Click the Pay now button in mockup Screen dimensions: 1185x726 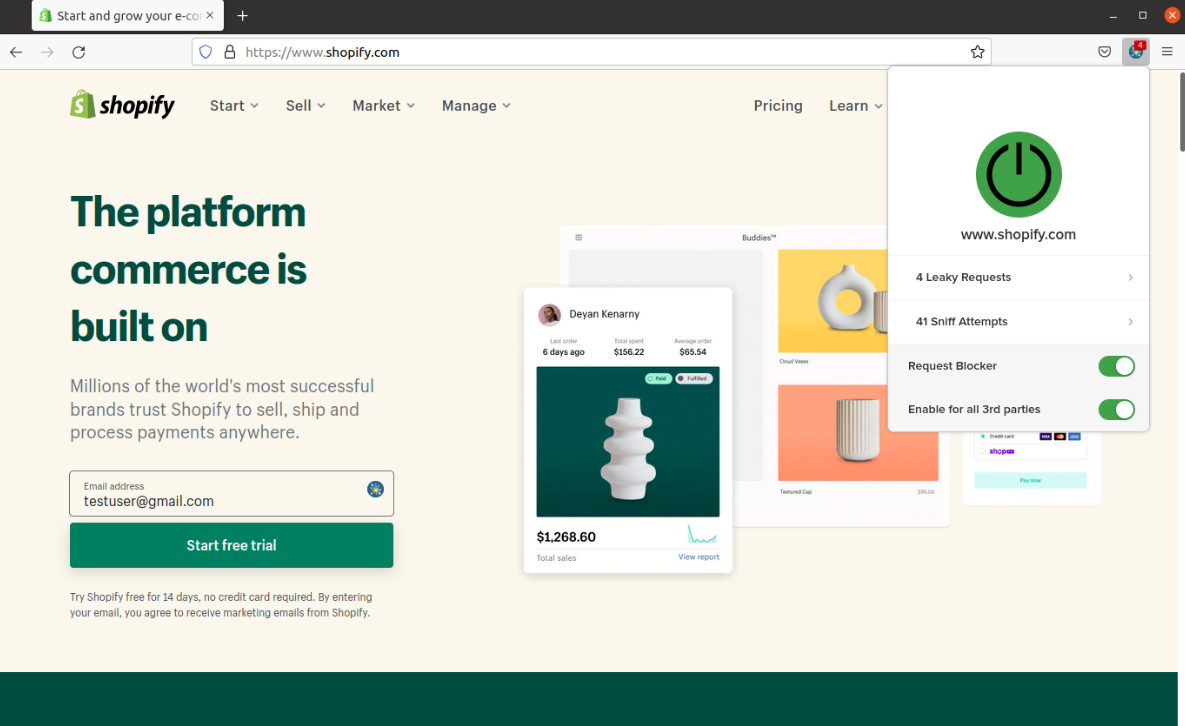click(1030, 480)
